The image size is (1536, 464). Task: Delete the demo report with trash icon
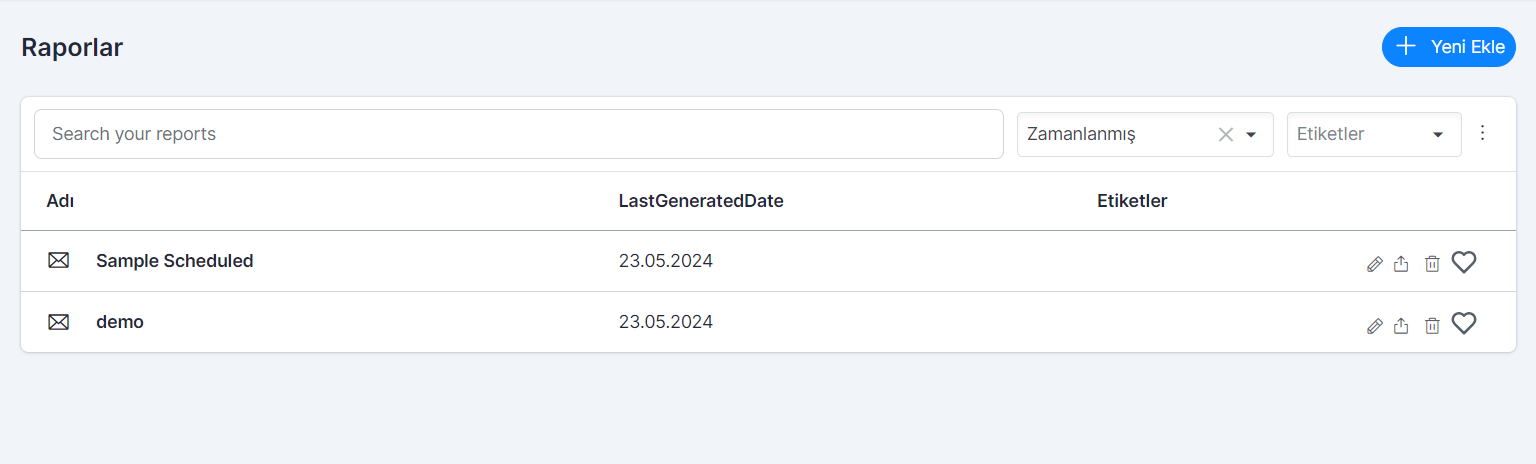pos(1432,326)
